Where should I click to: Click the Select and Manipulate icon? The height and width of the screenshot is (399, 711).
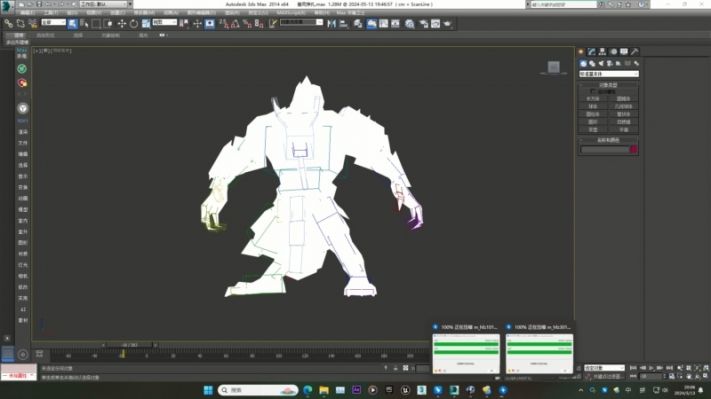(x=197, y=24)
